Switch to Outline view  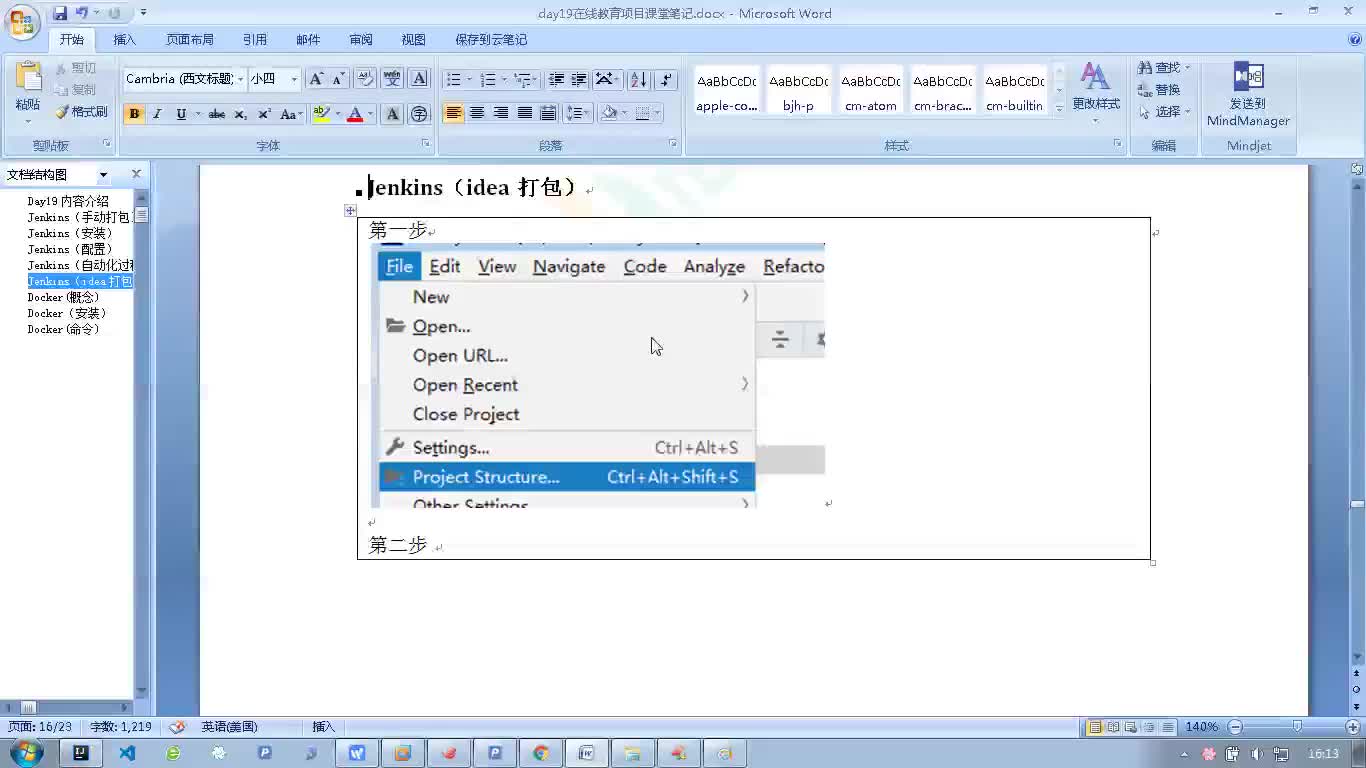pyautogui.click(x=1149, y=727)
